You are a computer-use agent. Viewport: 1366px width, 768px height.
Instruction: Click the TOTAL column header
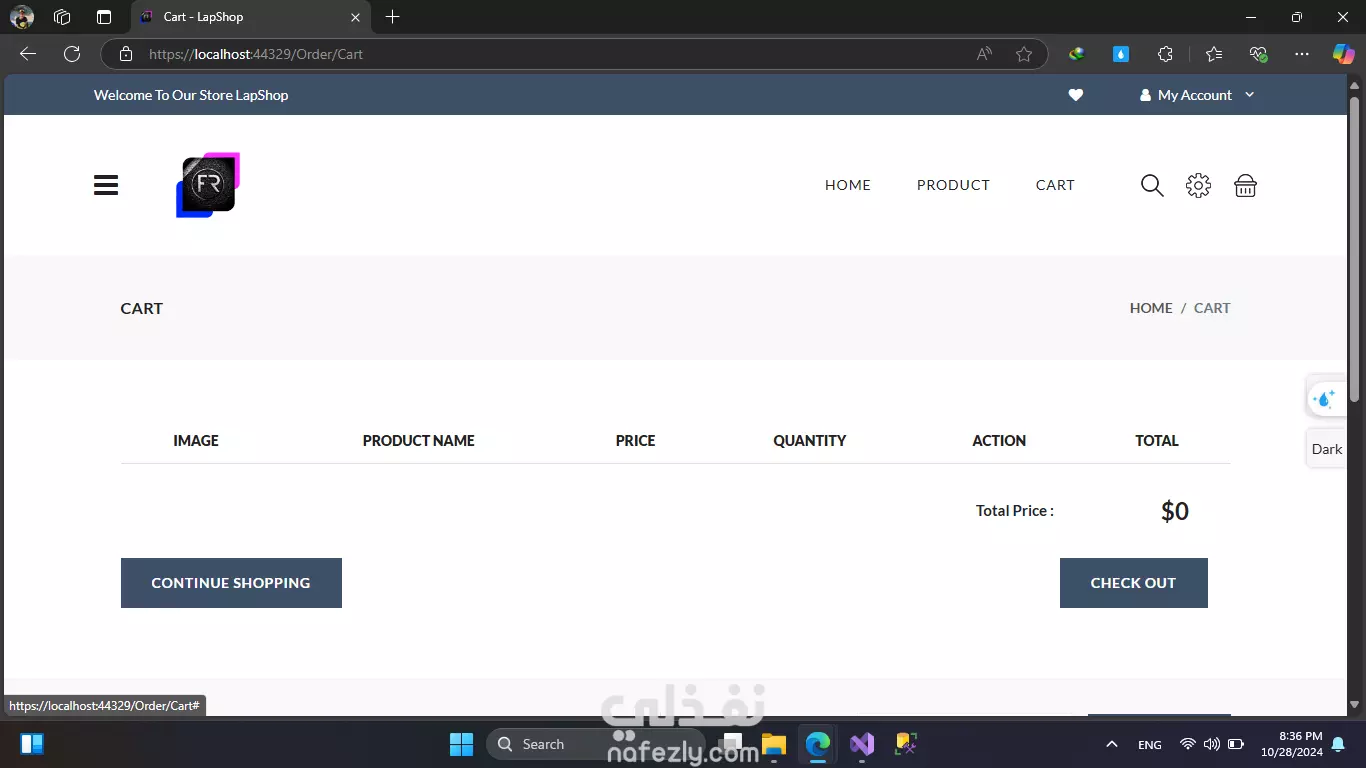tap(1157, 441)
